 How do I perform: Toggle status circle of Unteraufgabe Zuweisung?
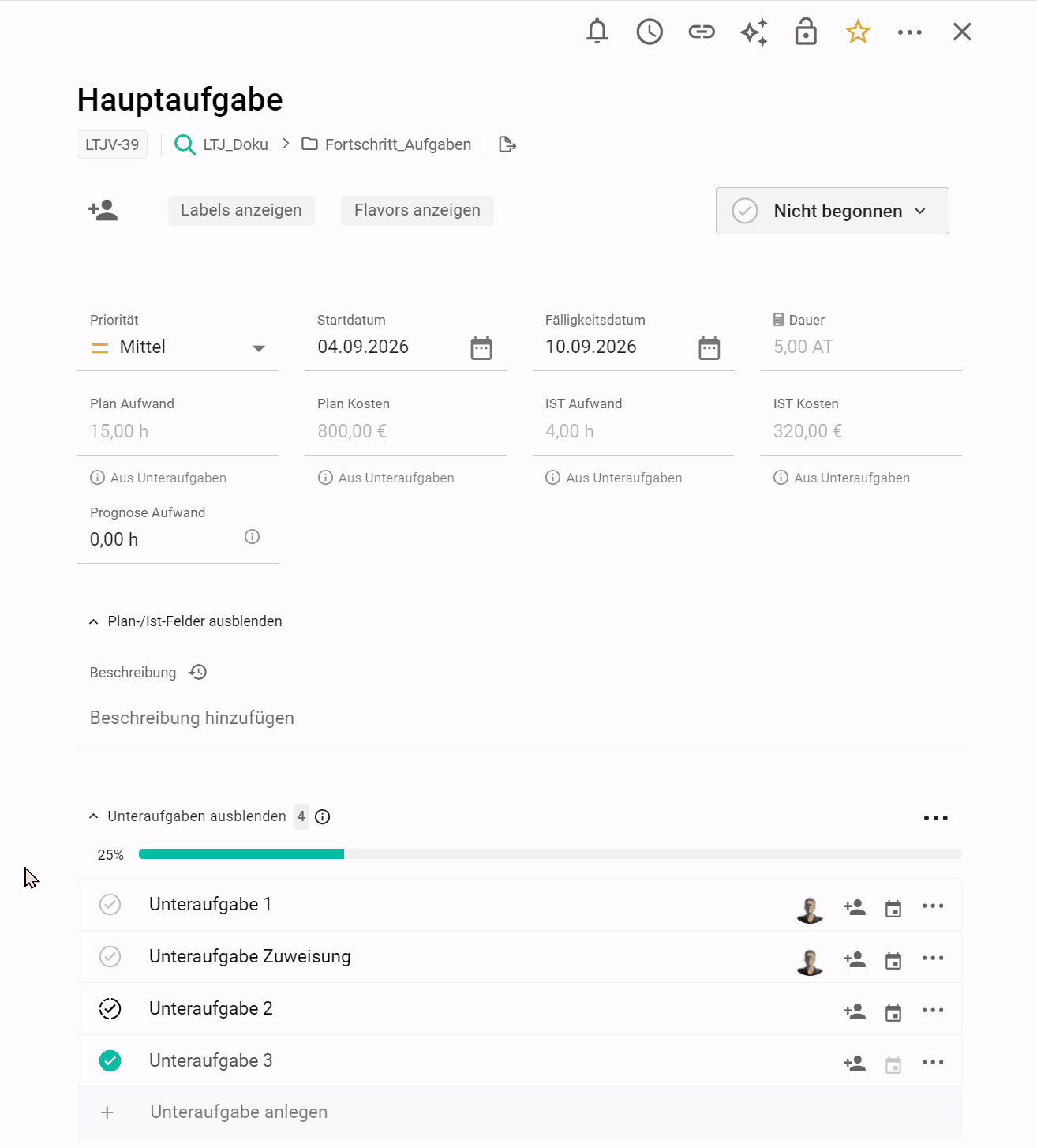tap(110, 956)
